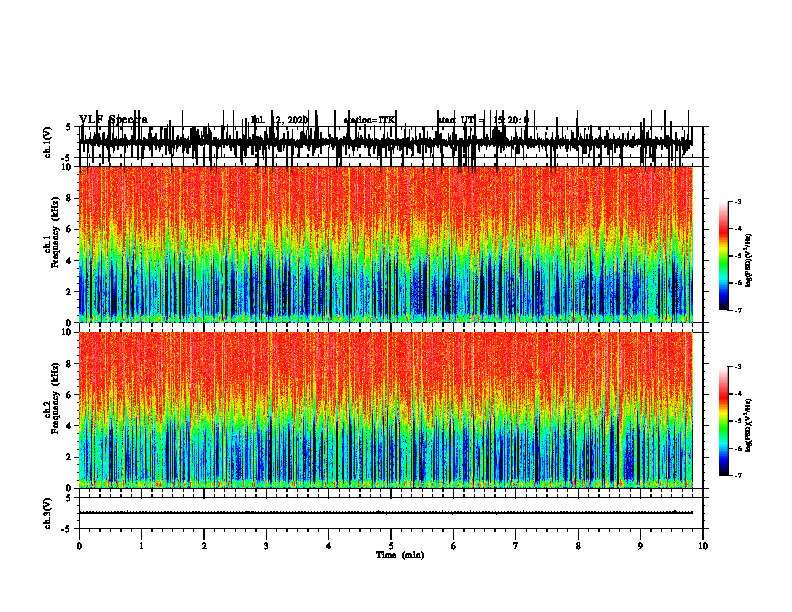The image size is (792, 612).
Task: Click the time axis tick label "5"
Action: pyautogui.click(x=391, y=546)
